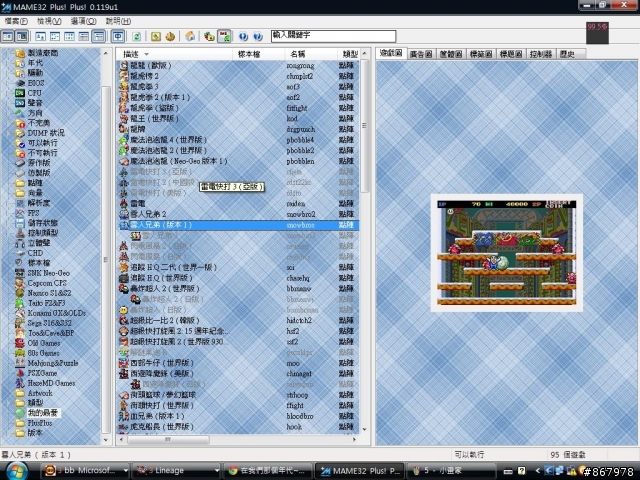Select the CPU folder in tree
This screenshot has width=640, height=480.
click(x=34, y=93)
